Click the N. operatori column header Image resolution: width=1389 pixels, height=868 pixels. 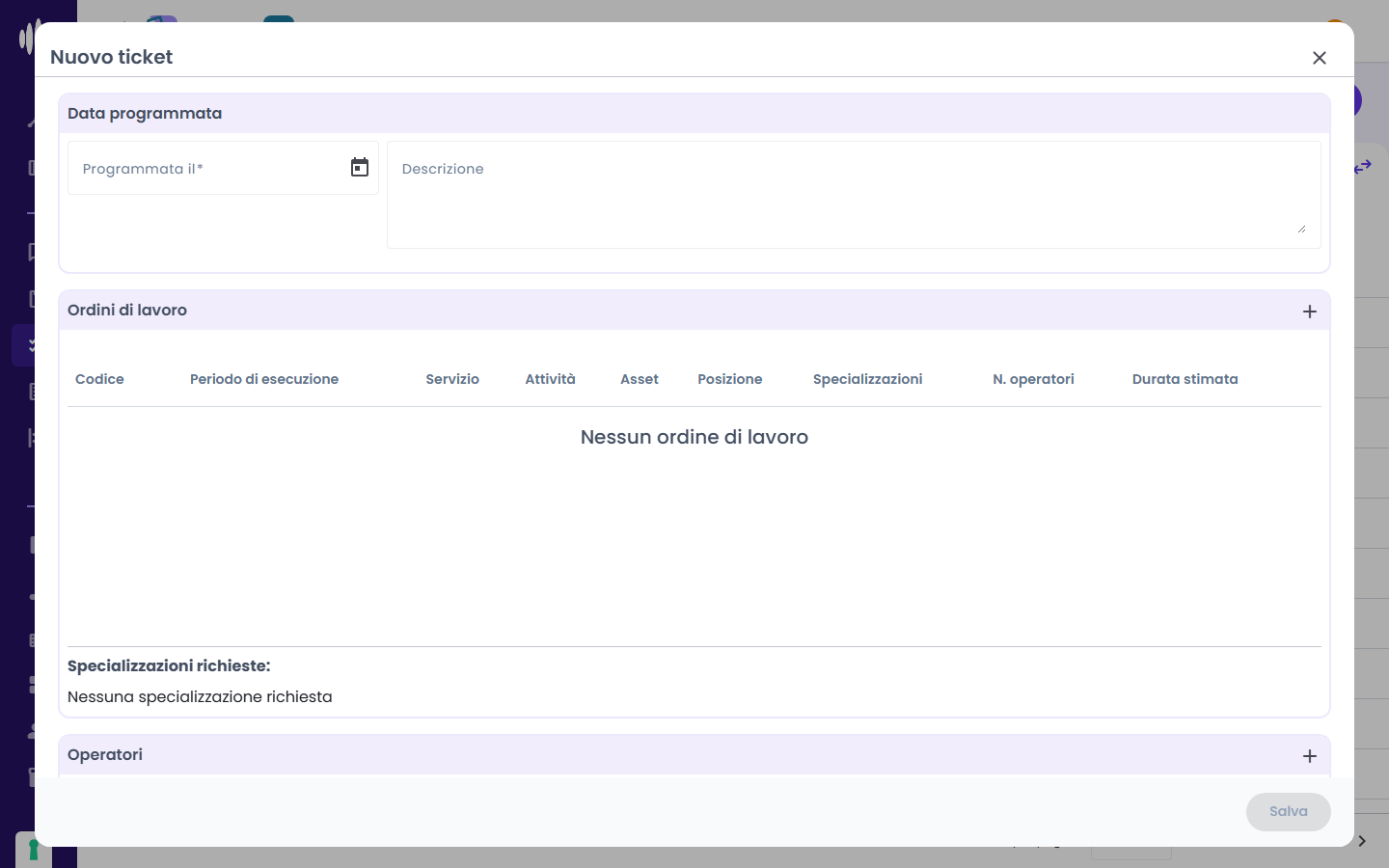coord(1033,379)
